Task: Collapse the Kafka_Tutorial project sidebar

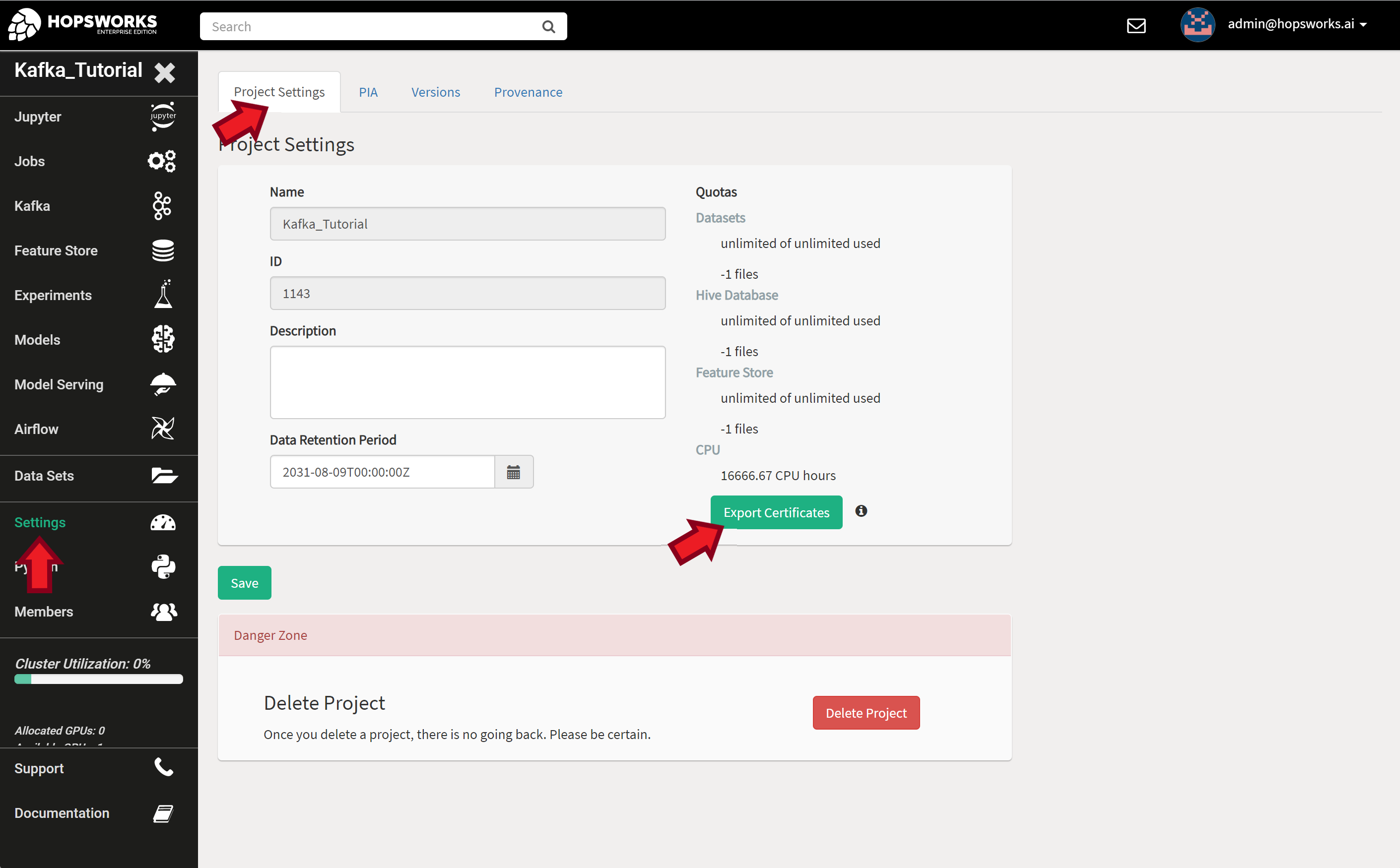Action: pyautogui.click(x=165, y=72)
